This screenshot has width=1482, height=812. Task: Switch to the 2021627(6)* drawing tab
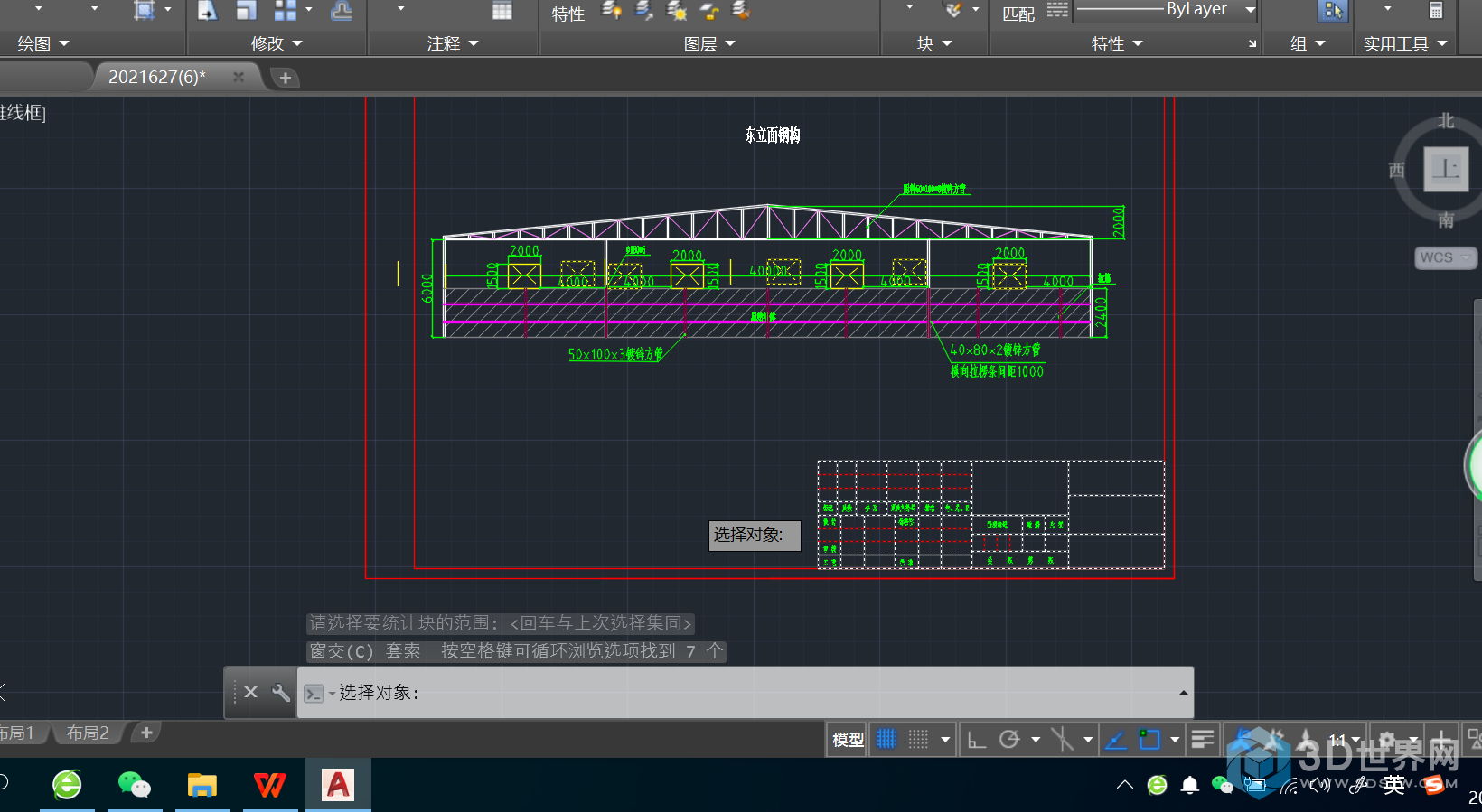[x=158, y=77]
